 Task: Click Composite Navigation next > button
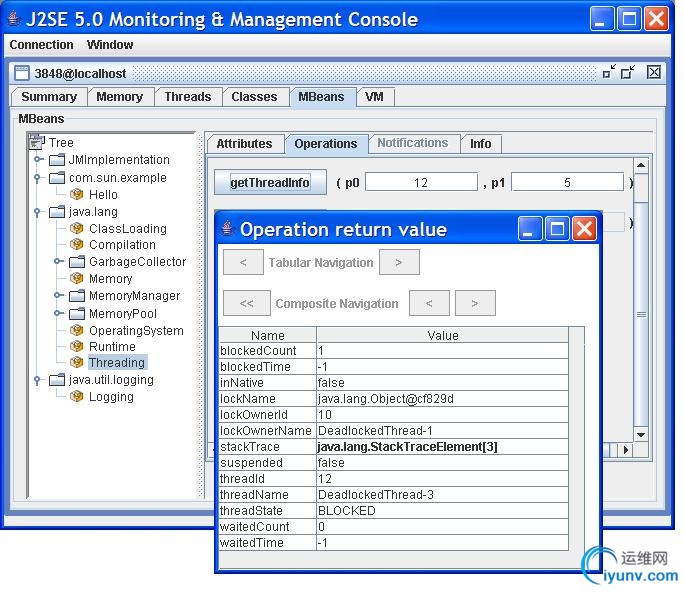475,303
